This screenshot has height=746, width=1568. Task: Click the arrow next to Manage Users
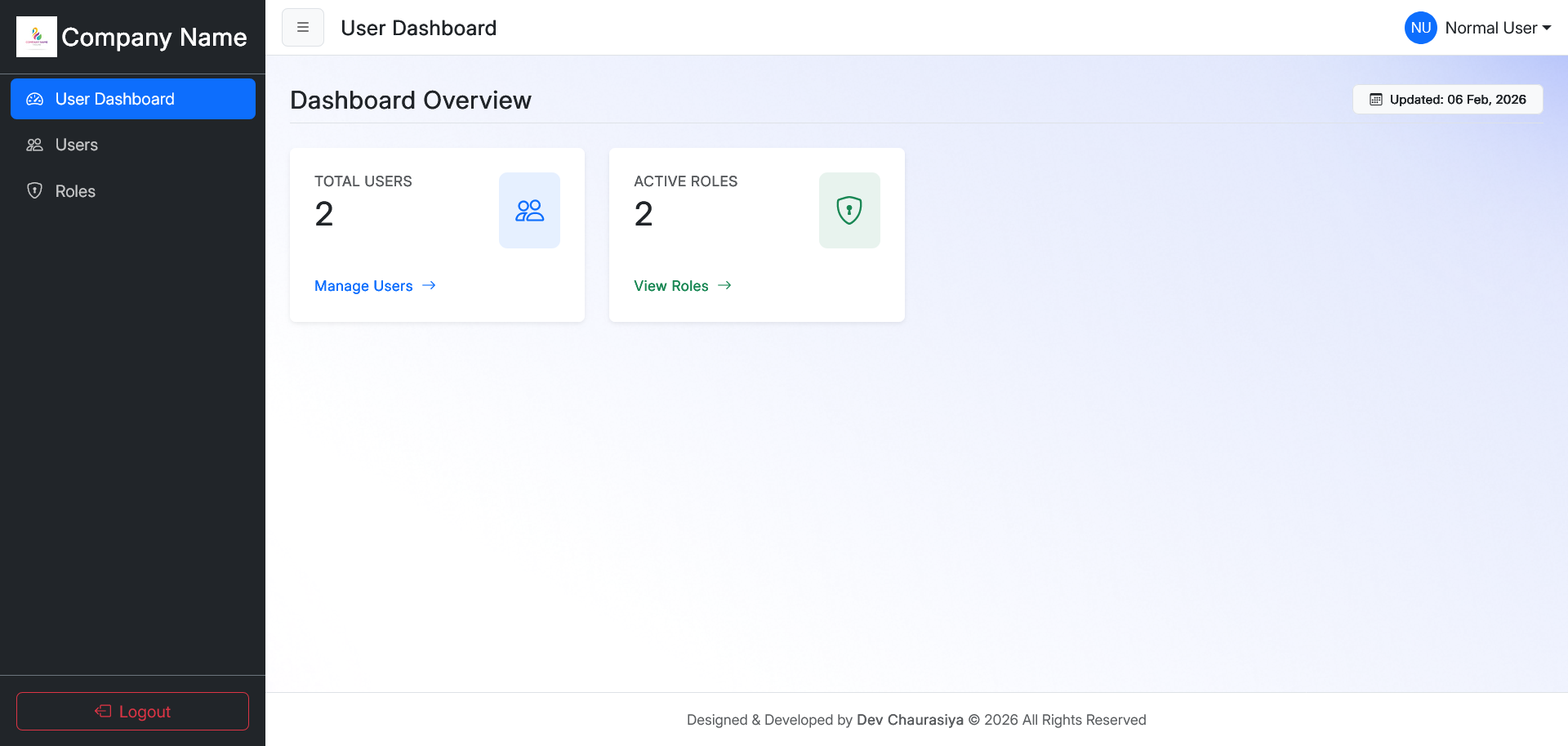(430, 285)
